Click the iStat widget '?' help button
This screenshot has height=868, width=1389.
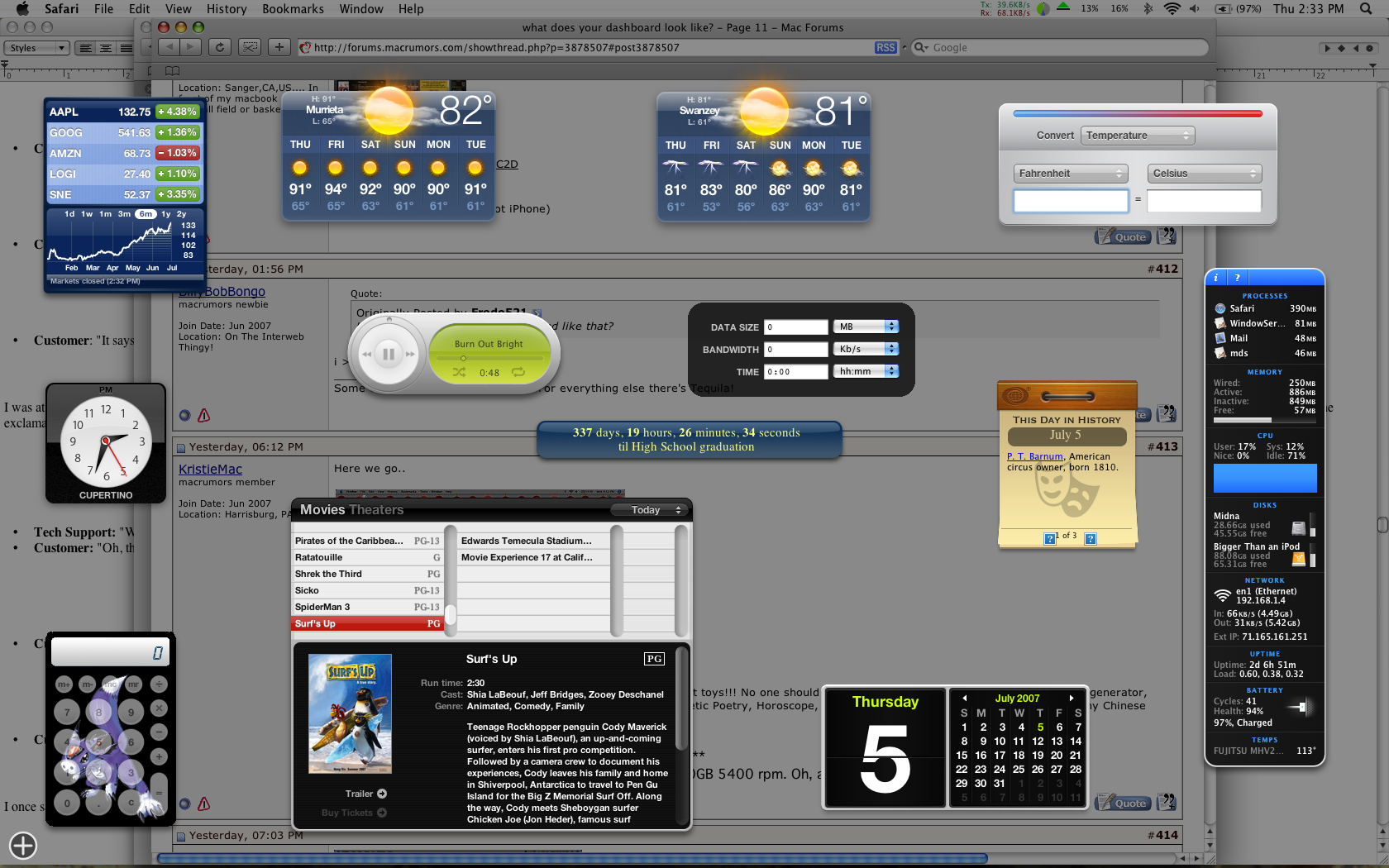(x=1237, y=278)
